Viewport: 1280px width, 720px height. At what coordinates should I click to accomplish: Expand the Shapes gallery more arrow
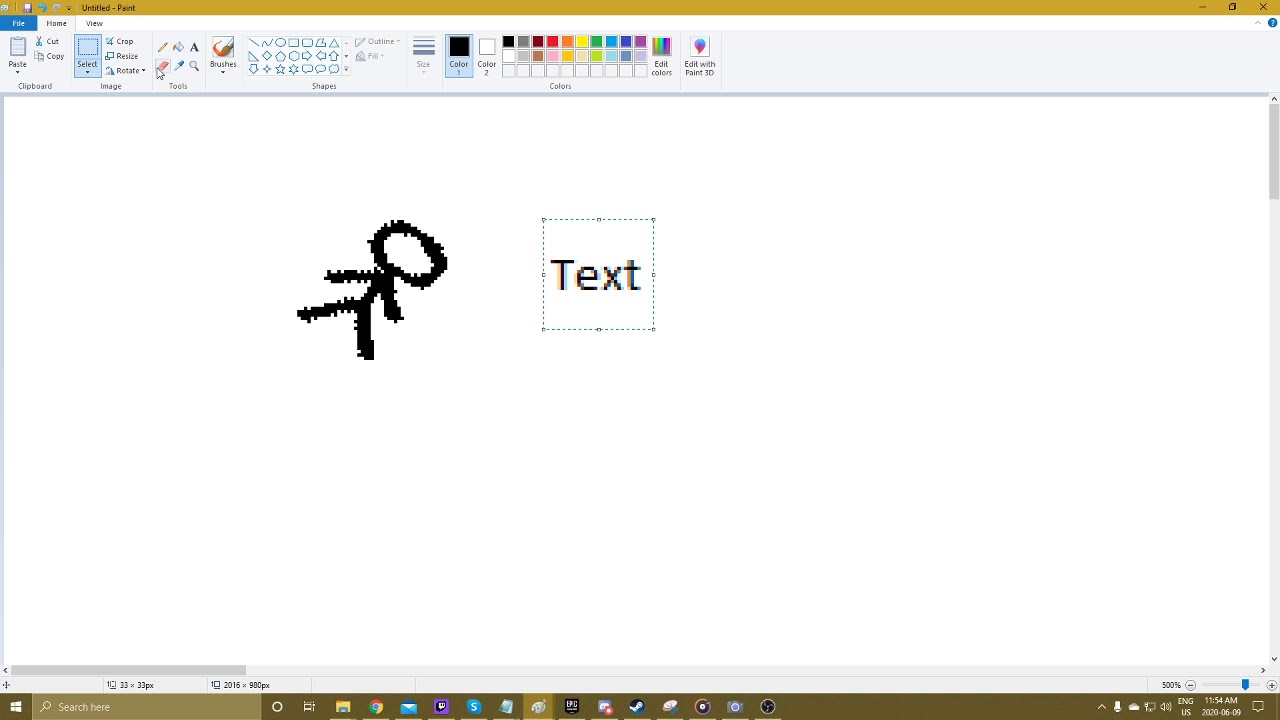[346, 70]
